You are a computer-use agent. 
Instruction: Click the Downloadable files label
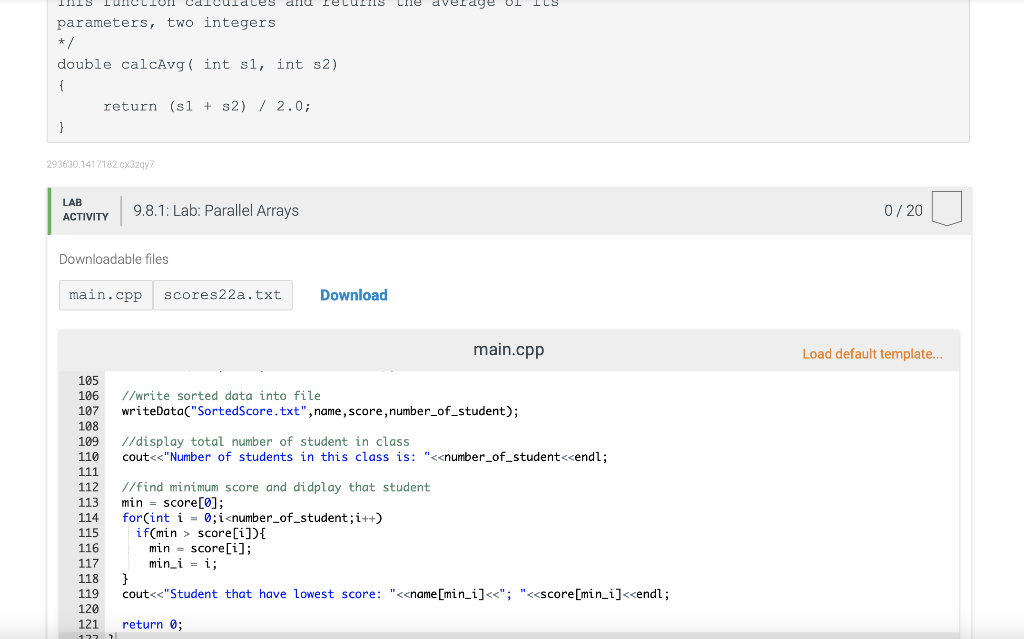coord(113,259)
